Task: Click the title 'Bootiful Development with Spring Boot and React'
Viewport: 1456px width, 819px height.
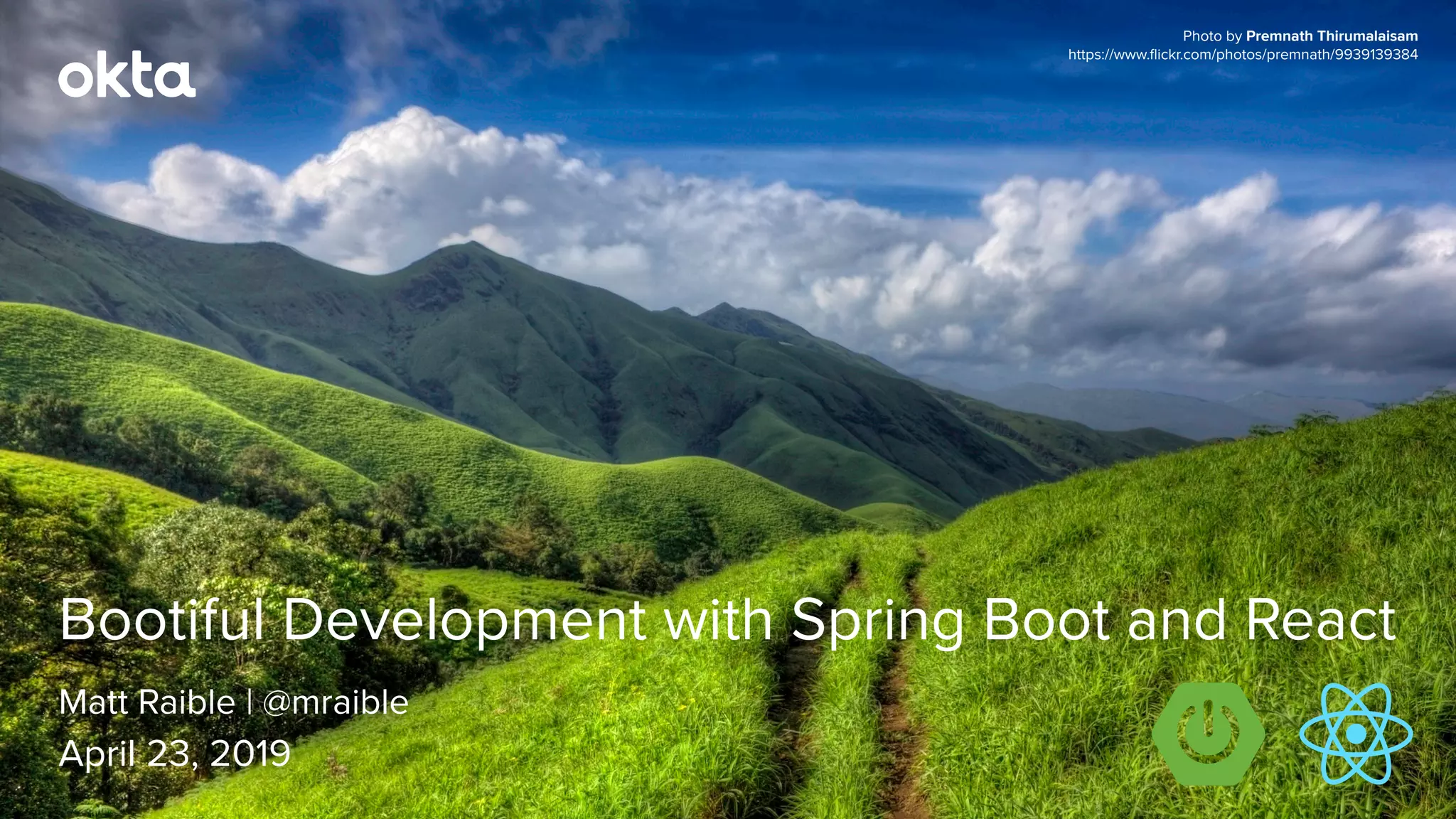Action: [728, 621]
